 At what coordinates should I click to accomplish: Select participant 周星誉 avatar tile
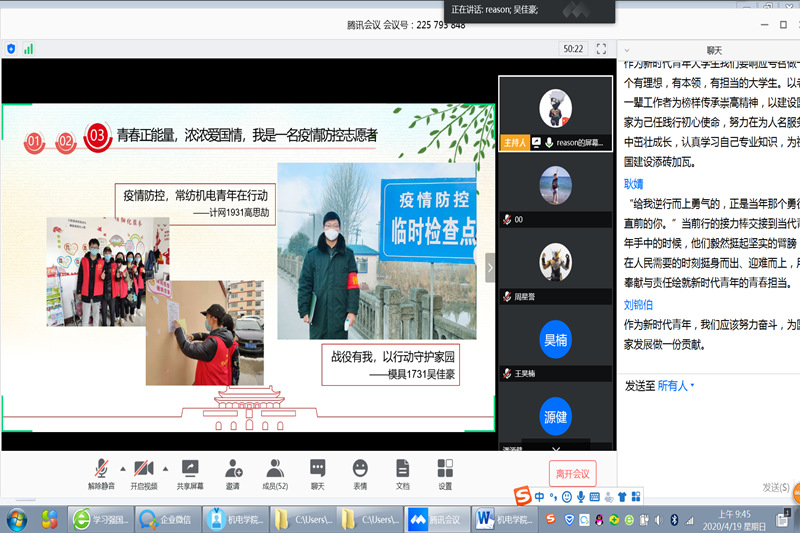[556, 267]
